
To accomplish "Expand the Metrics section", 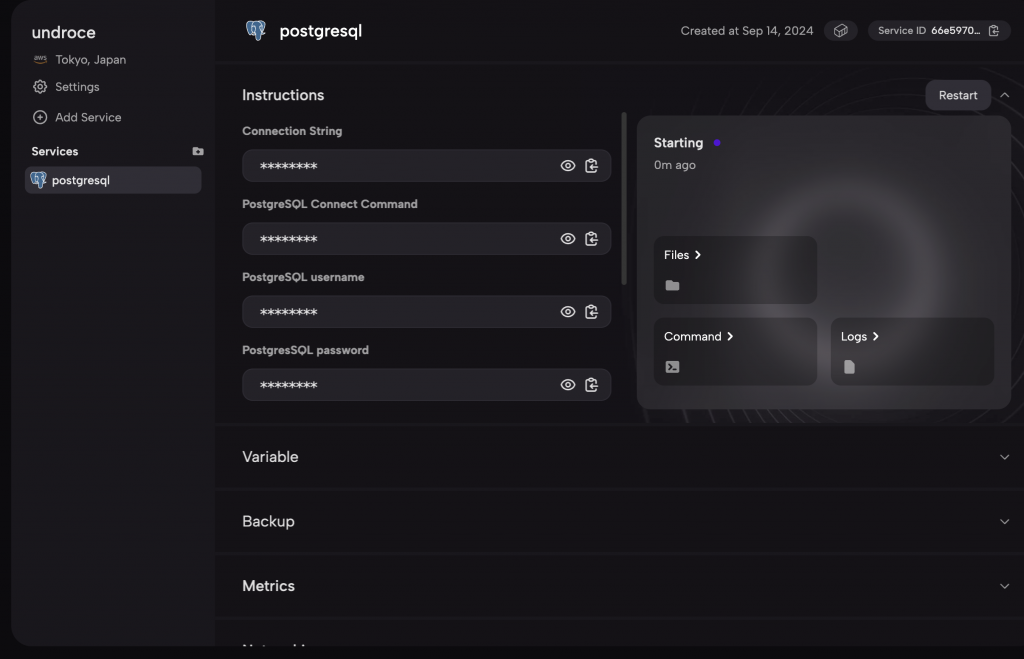I will point(1004,587).
